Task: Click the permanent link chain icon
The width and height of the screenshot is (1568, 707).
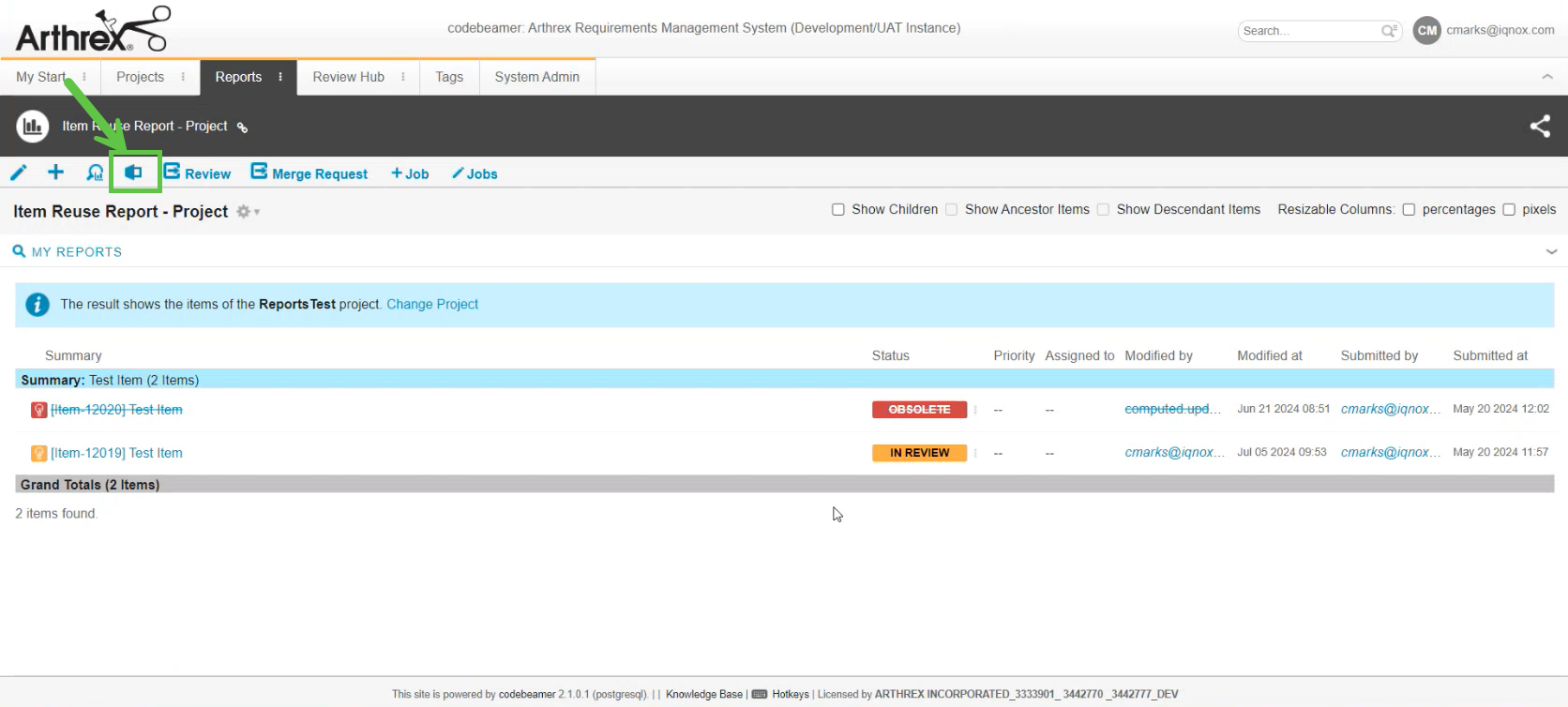Action: [x=242, y=128]
